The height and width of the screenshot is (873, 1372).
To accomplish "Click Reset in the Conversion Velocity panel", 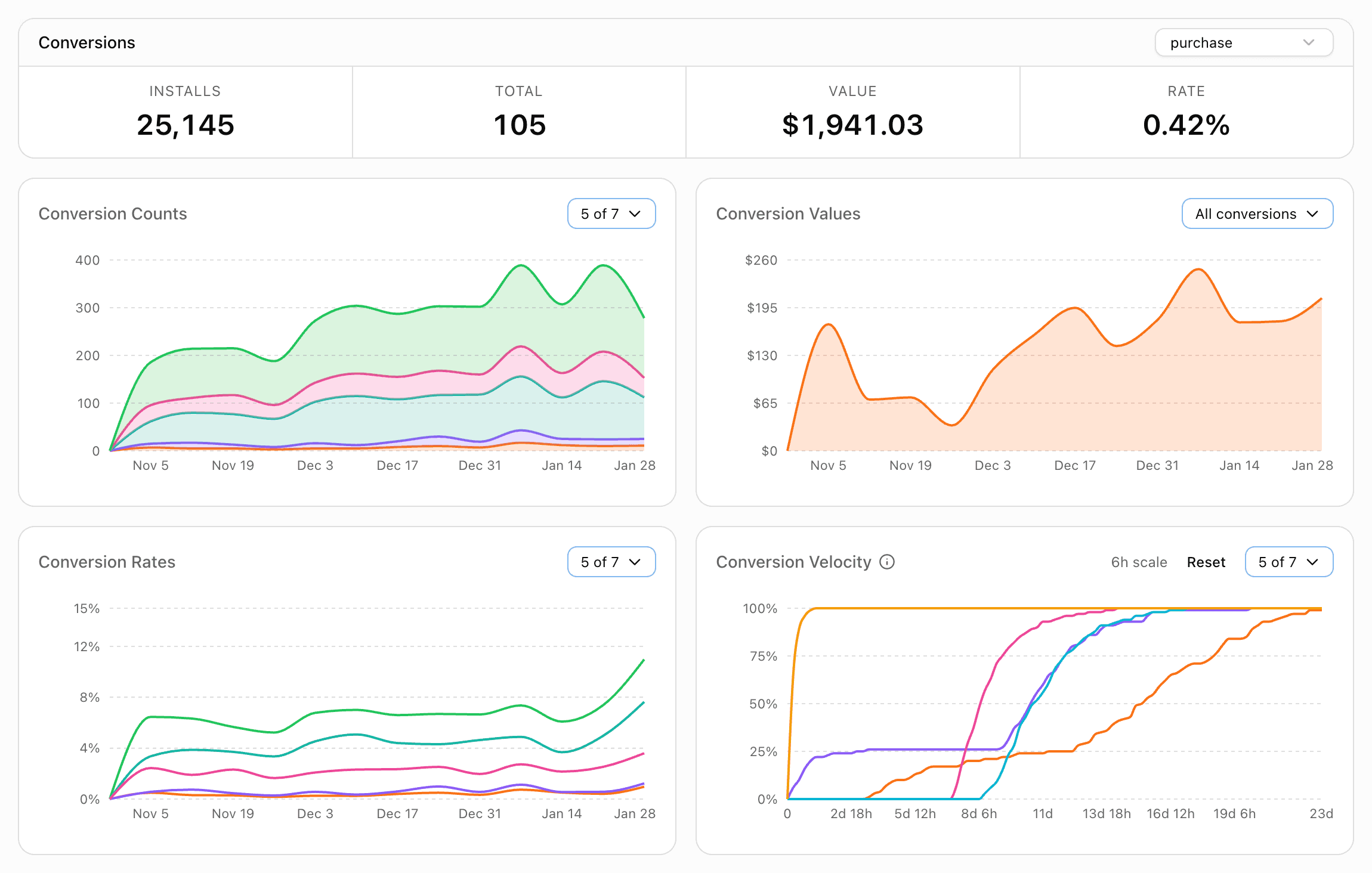I will point(1206,561).
